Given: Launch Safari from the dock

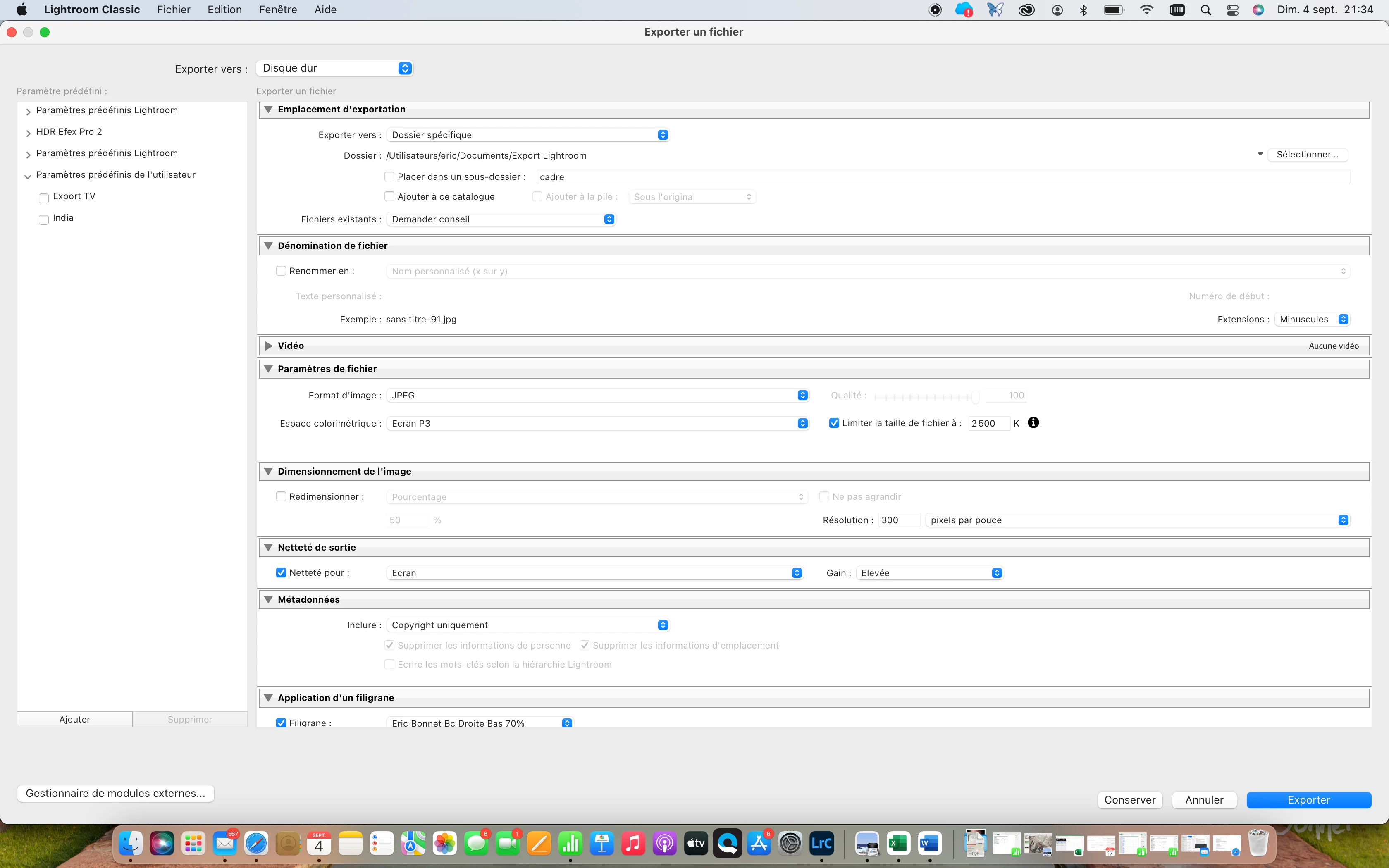Looking at the screenshot, I should 256,843.
